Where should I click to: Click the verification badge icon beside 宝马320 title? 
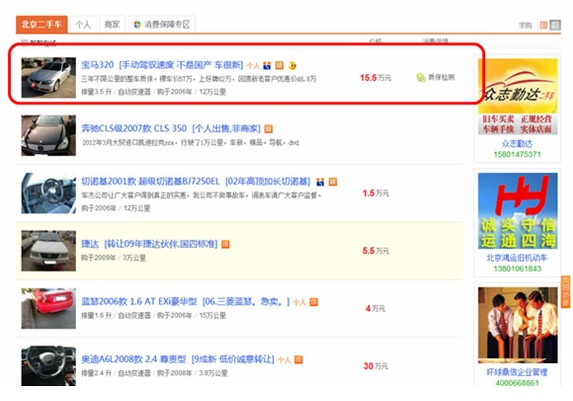coord(267,65)
